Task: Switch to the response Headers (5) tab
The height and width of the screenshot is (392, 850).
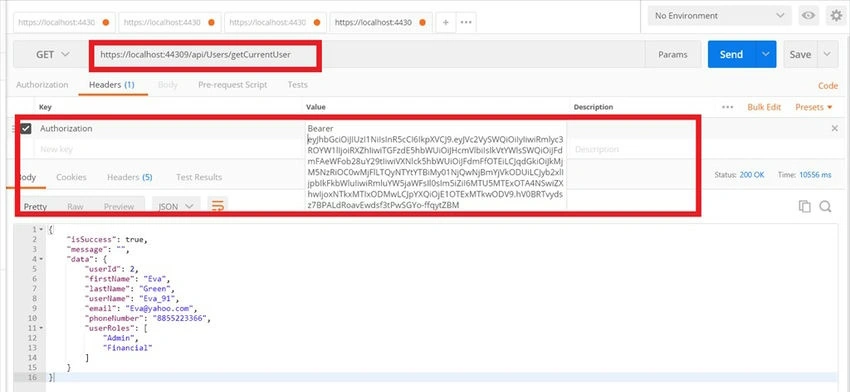Action: [130, 177]
